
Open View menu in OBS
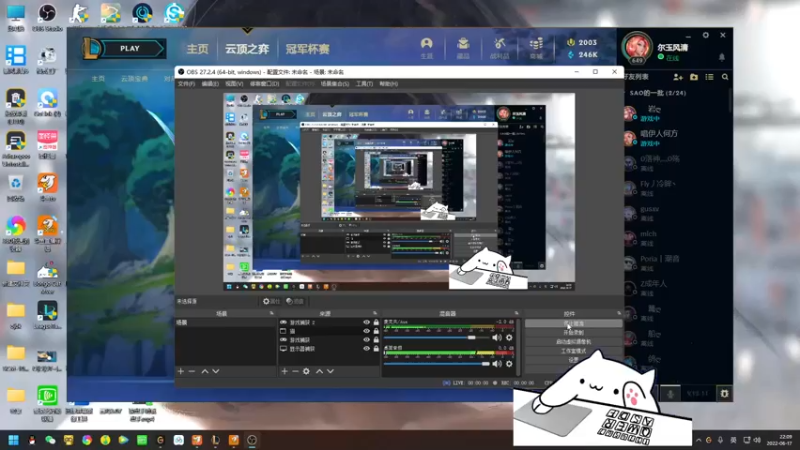pyautogui.click(x=234, y=84)
